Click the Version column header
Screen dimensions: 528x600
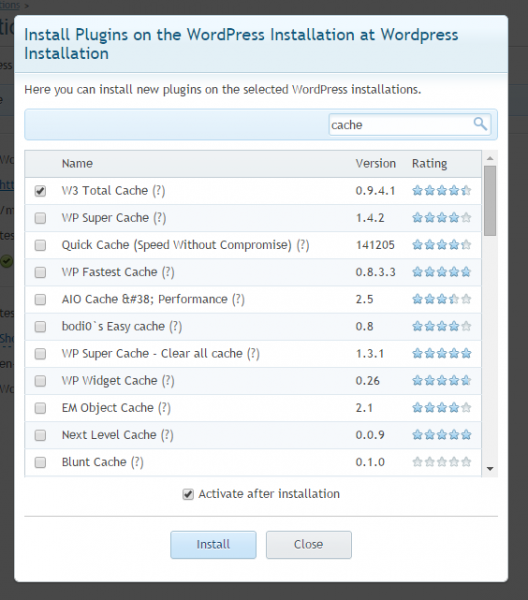[x=375, y=163]
